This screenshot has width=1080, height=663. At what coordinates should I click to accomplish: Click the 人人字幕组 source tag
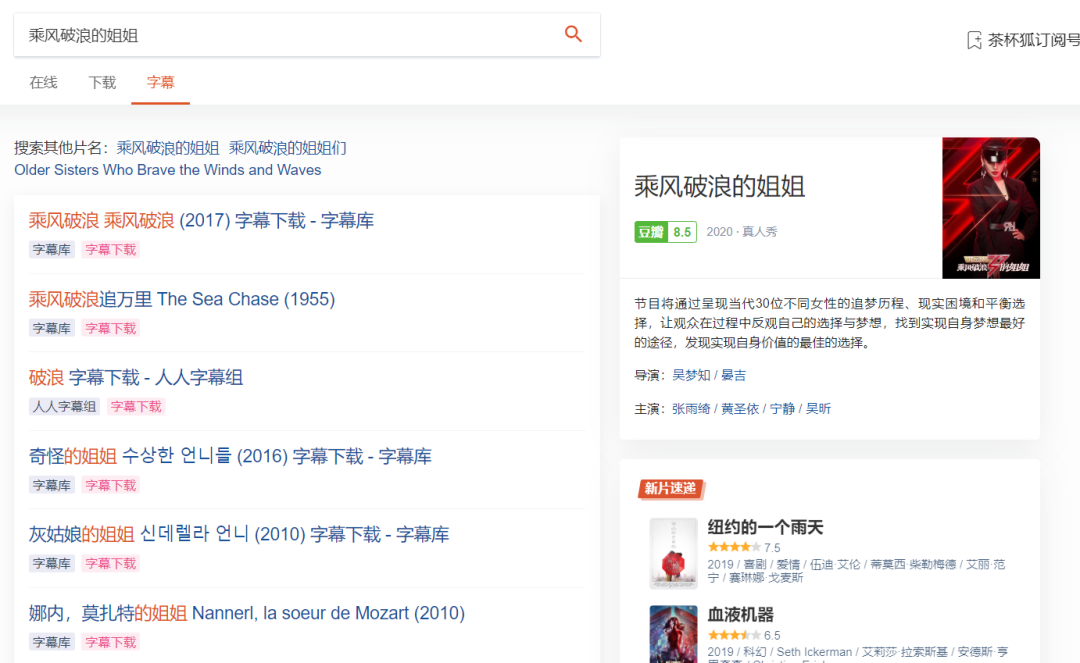(x=64, y=407)
